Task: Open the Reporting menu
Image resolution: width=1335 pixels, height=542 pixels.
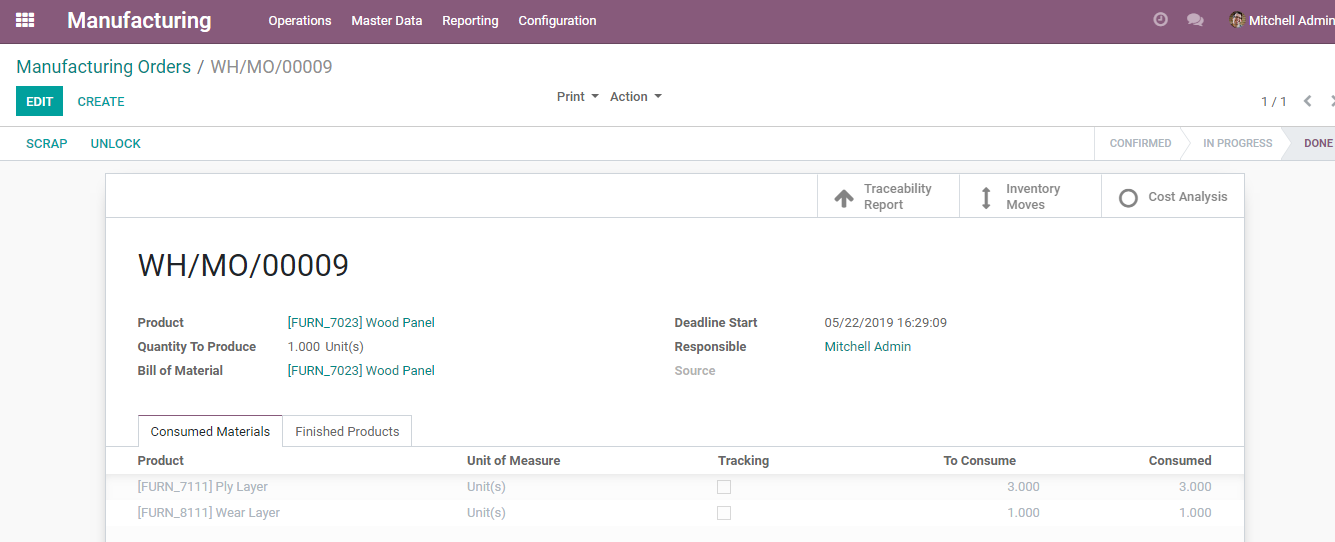Action: (x=470, y=20)
